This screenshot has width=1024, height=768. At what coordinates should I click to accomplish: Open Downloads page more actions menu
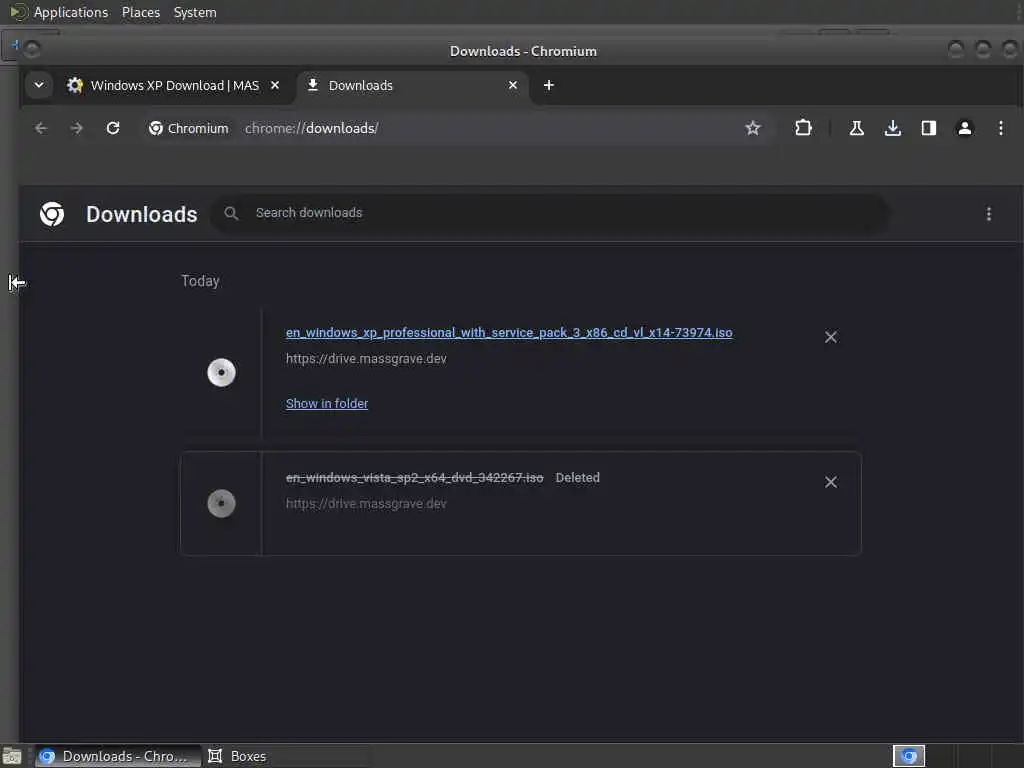coord(989,214)
